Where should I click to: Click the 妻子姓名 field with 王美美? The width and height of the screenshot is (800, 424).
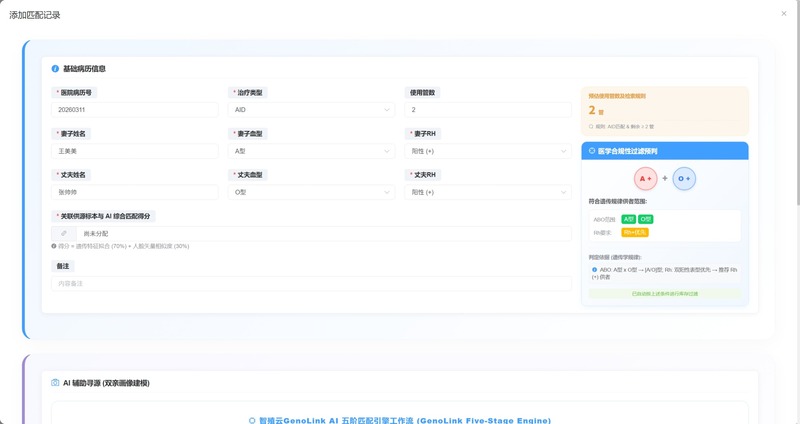(135, 151)
